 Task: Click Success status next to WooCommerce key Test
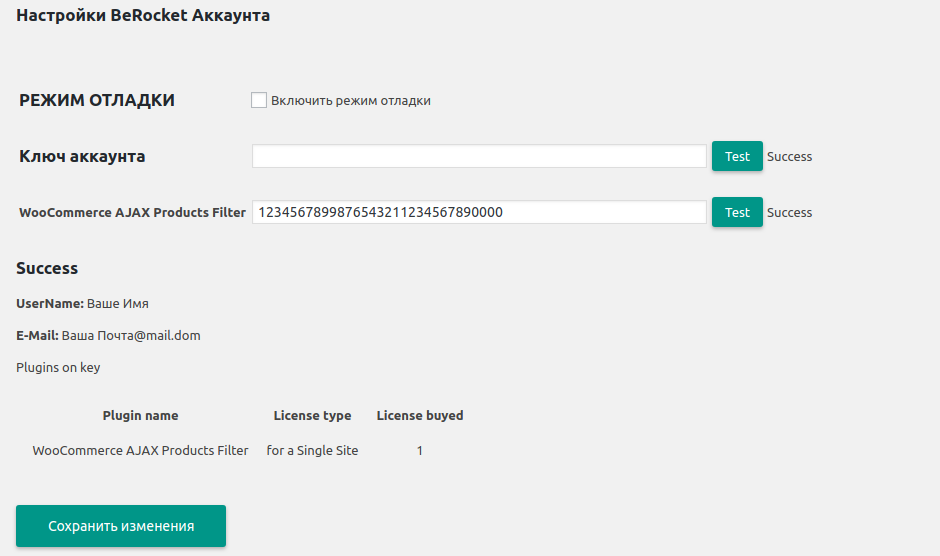(789, 213)
